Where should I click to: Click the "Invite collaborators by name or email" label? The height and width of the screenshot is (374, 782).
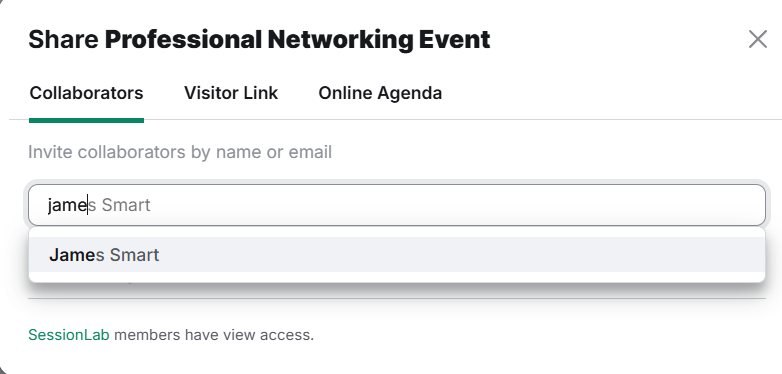point(180,152)
